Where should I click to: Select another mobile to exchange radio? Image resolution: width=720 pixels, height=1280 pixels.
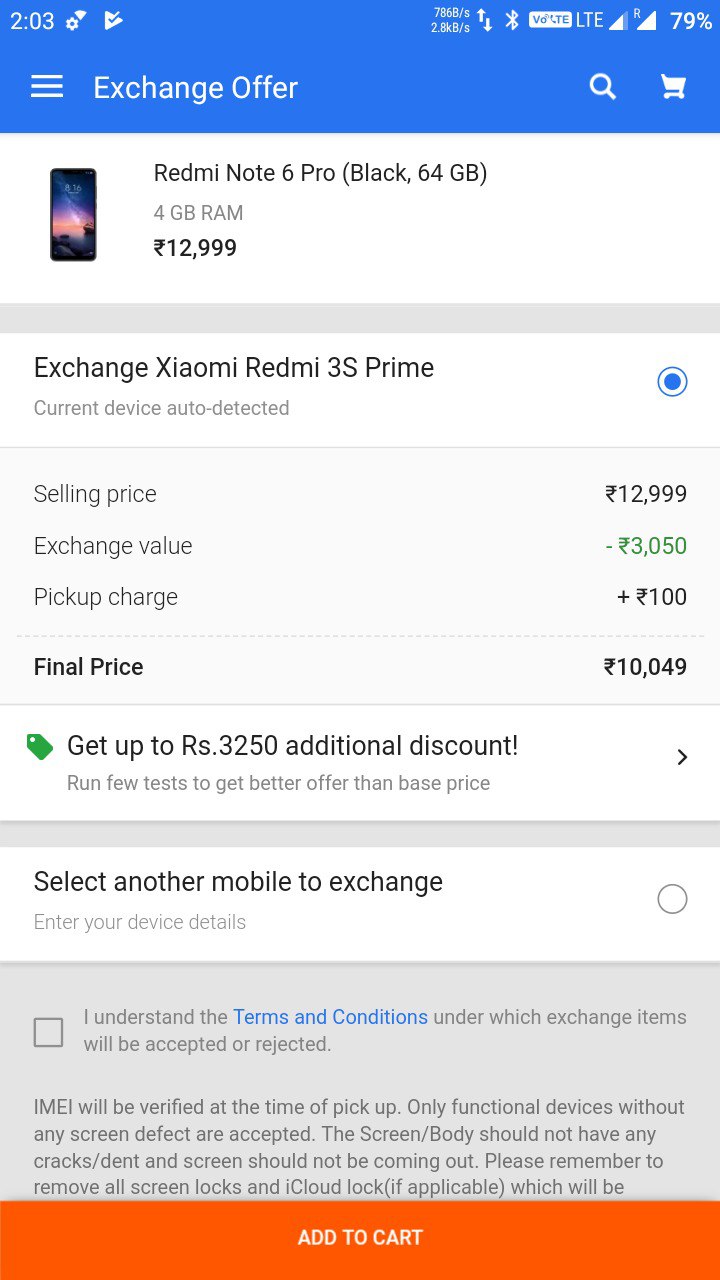tap(672, 899)
